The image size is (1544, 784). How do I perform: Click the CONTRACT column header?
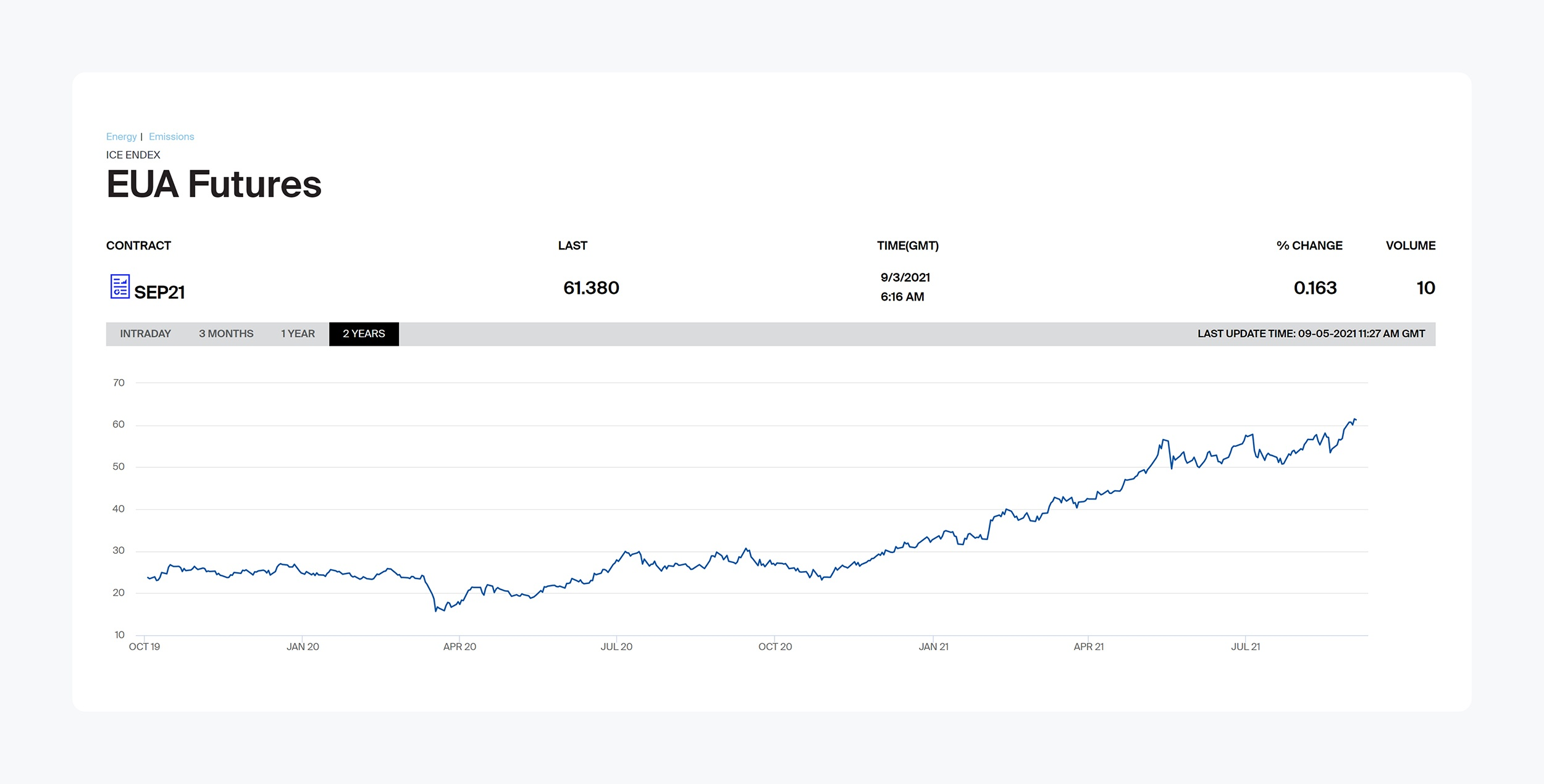click(138, 246)
